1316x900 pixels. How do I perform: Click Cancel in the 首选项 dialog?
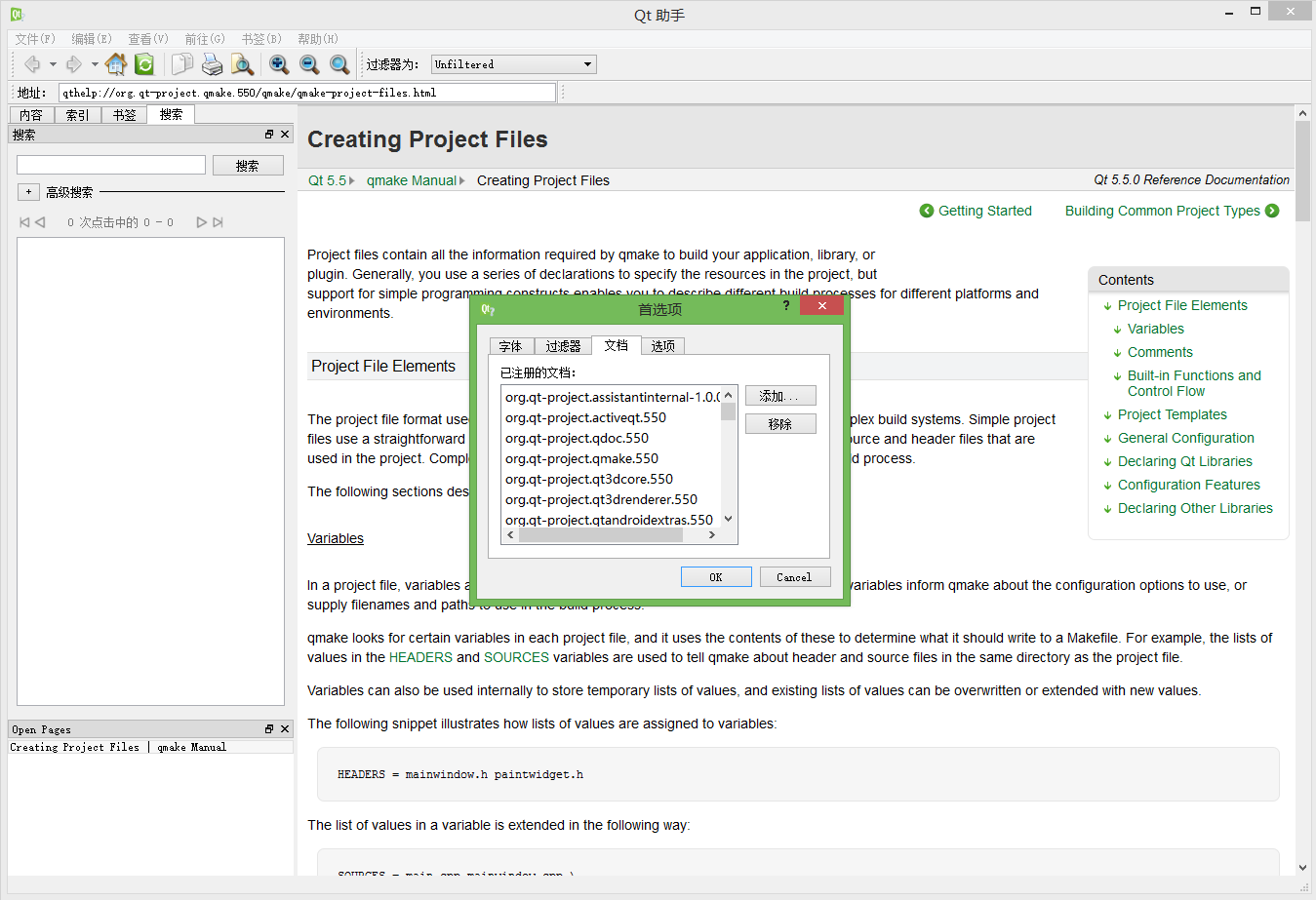click(795, 577)
